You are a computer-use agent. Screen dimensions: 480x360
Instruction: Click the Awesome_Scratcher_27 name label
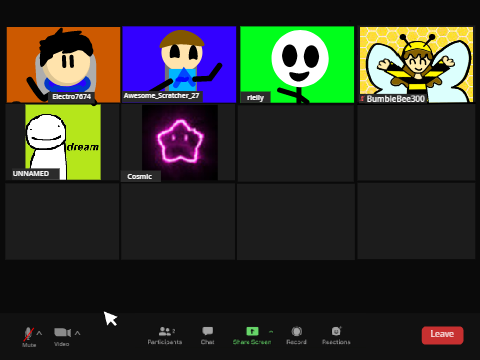pyautogui.click(x=162, y=96)
